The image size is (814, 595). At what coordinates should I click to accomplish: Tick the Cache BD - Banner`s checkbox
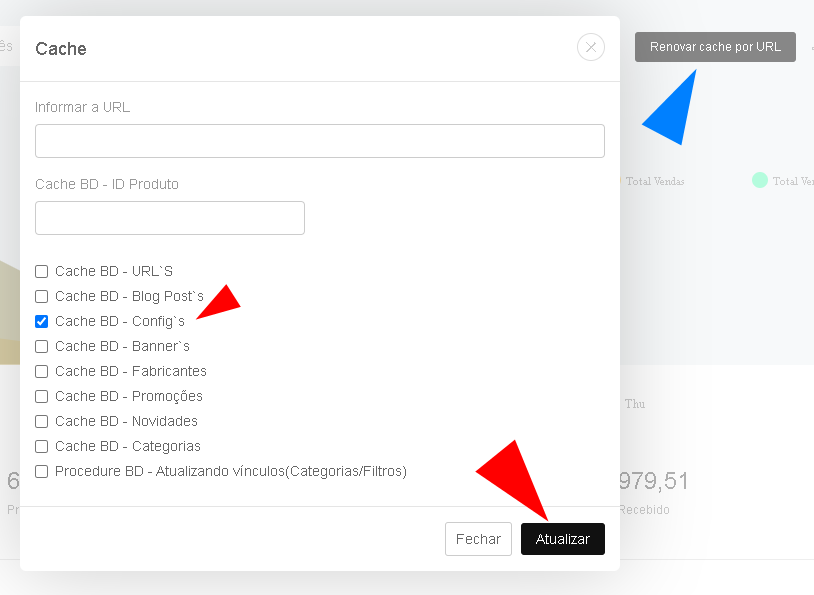42,346
